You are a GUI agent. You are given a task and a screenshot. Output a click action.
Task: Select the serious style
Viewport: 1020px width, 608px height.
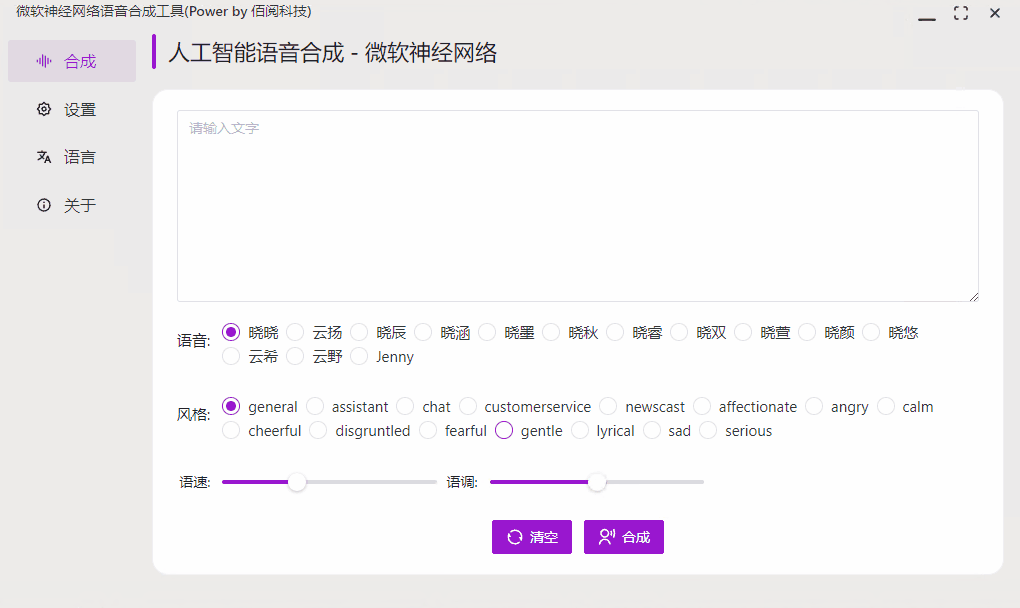pyautogui.click(x=708, y=430)
